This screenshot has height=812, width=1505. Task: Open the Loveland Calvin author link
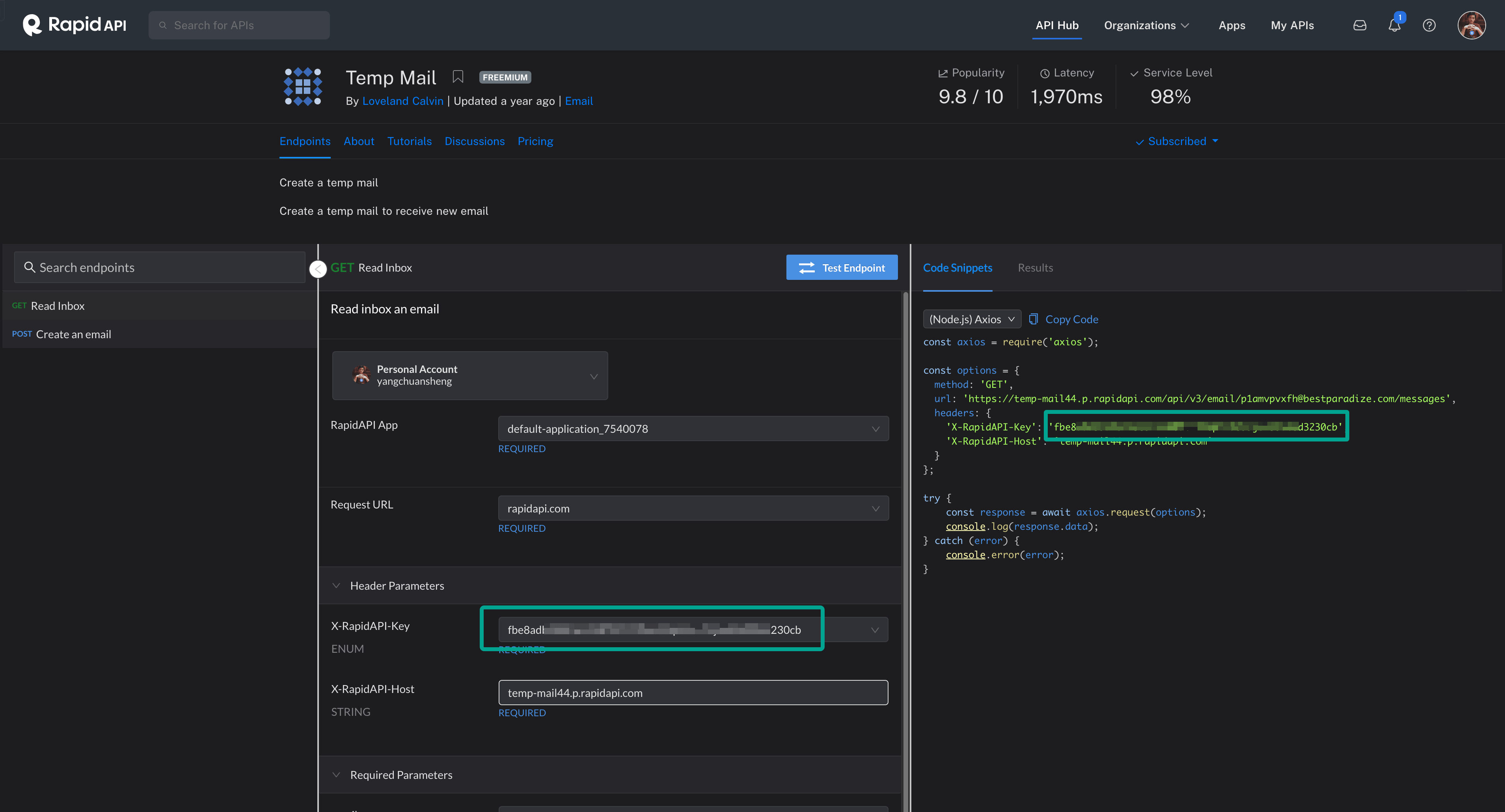(402, 101)
